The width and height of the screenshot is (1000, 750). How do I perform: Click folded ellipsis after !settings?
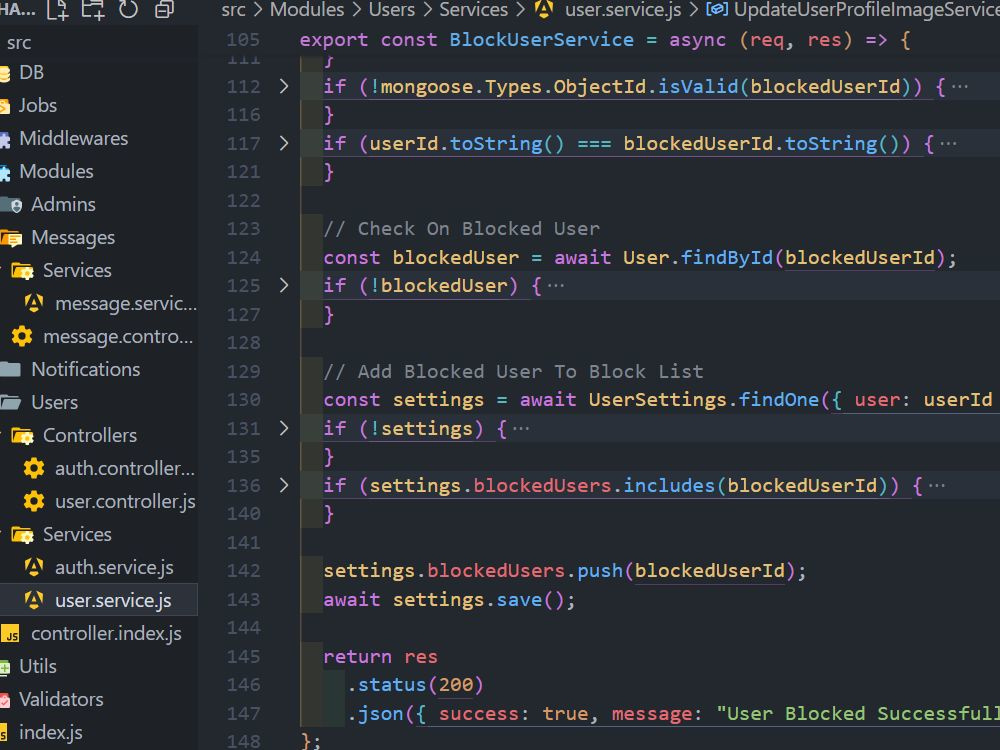tap(521, 429)
